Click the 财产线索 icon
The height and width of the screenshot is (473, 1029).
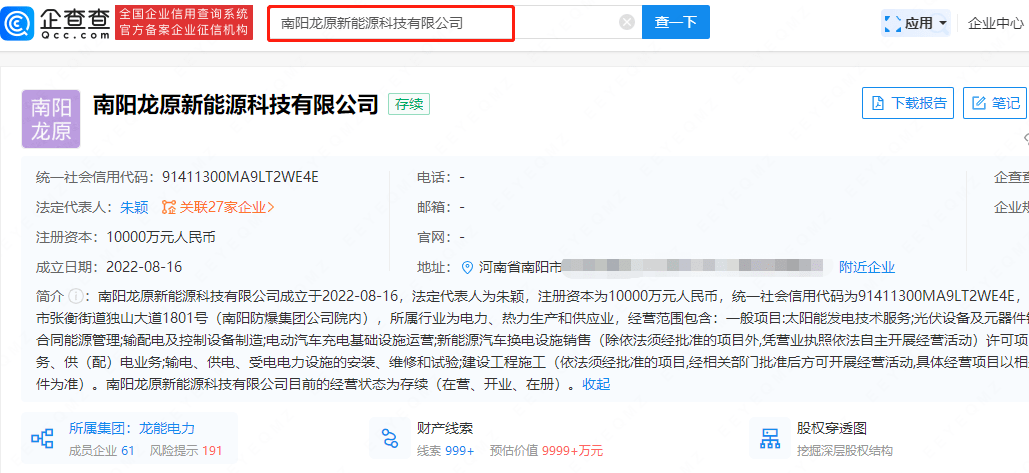[390, 438]
